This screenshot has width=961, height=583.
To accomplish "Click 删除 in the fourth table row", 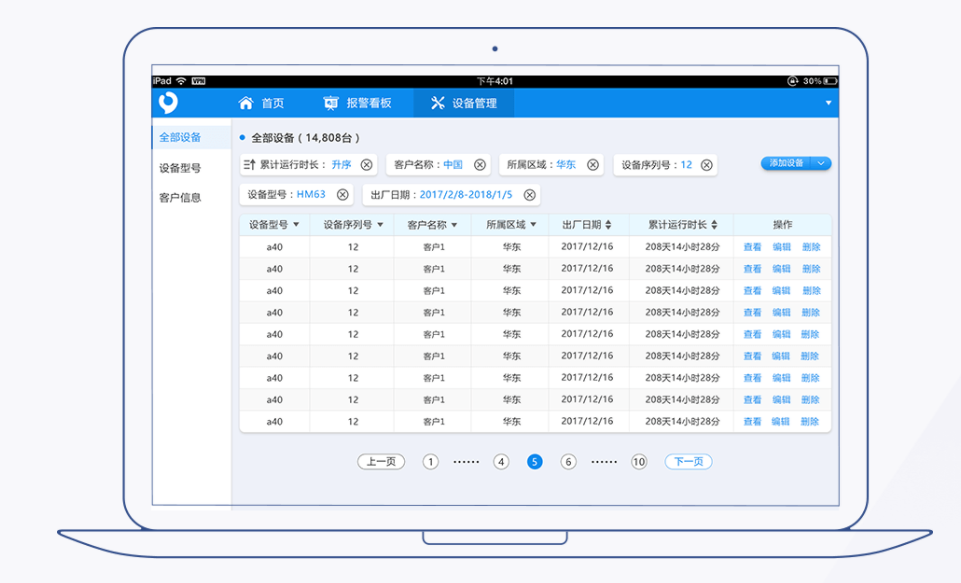I will pyautogui.click(x=811, y=313).
